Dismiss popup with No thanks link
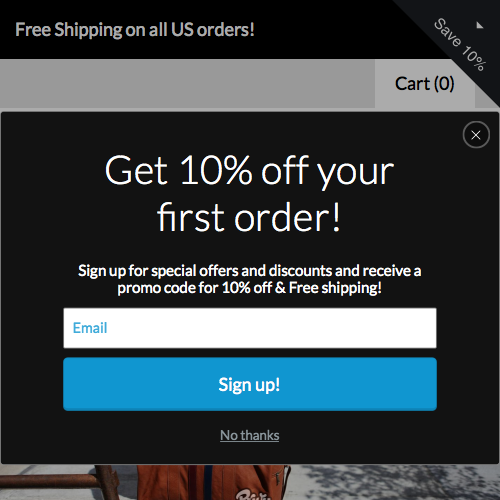 (250, 435)
